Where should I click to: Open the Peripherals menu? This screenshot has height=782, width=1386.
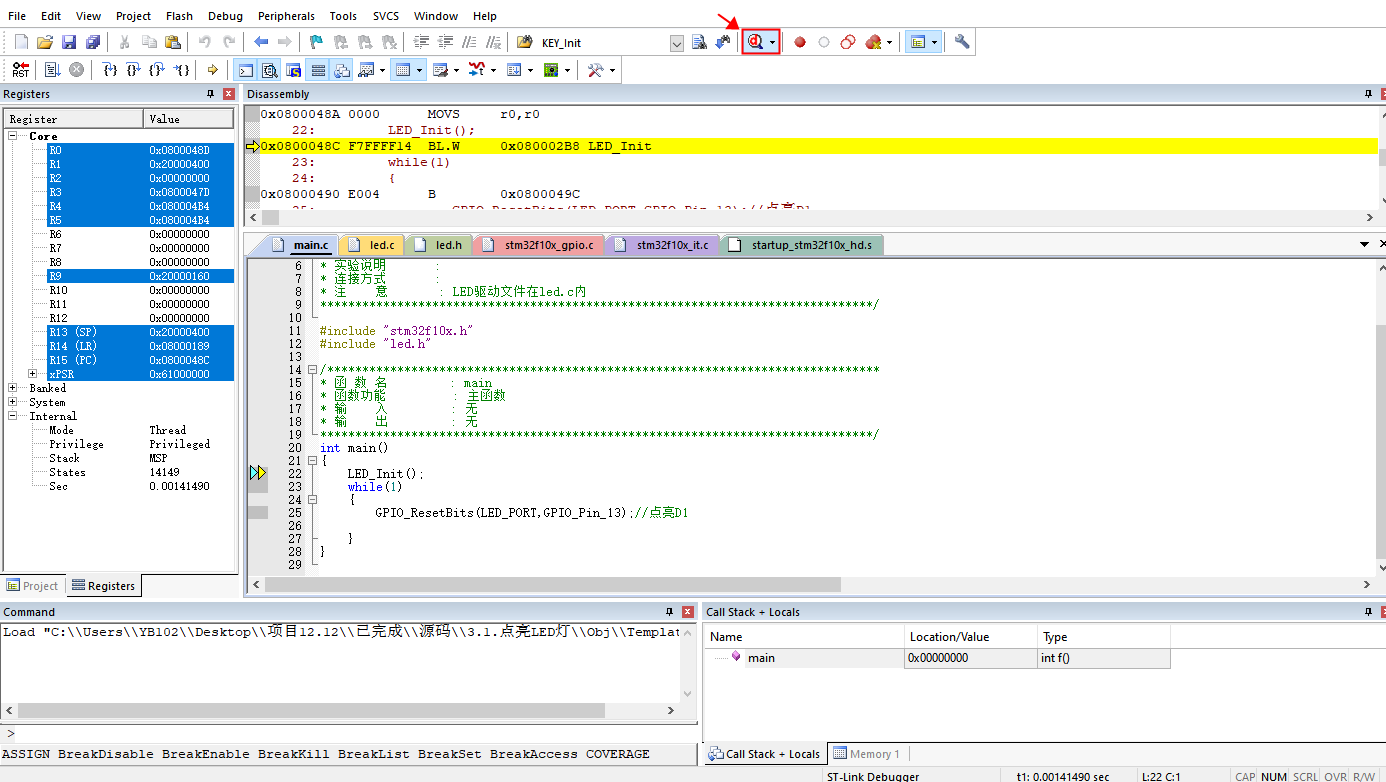[286, 16]
